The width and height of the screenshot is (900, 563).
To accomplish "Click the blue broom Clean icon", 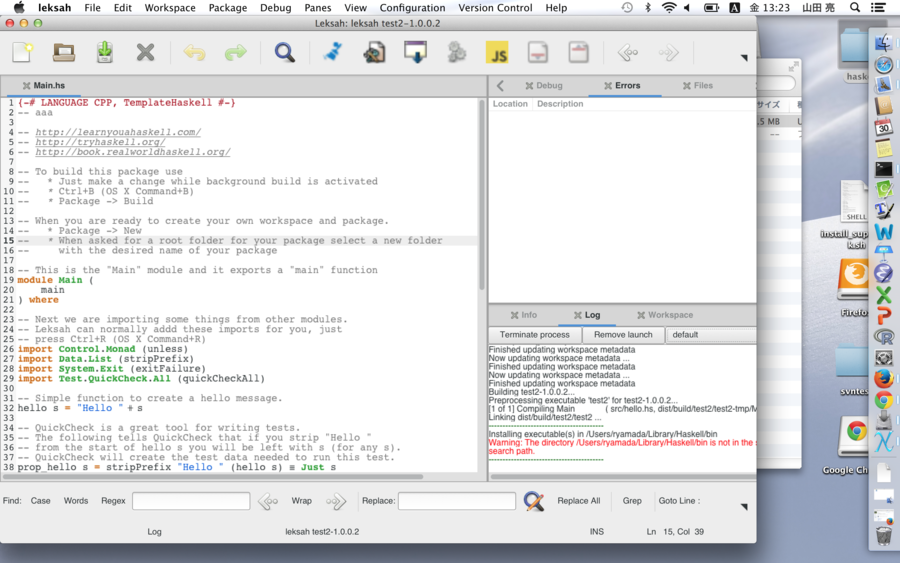I will coord(333,53).
